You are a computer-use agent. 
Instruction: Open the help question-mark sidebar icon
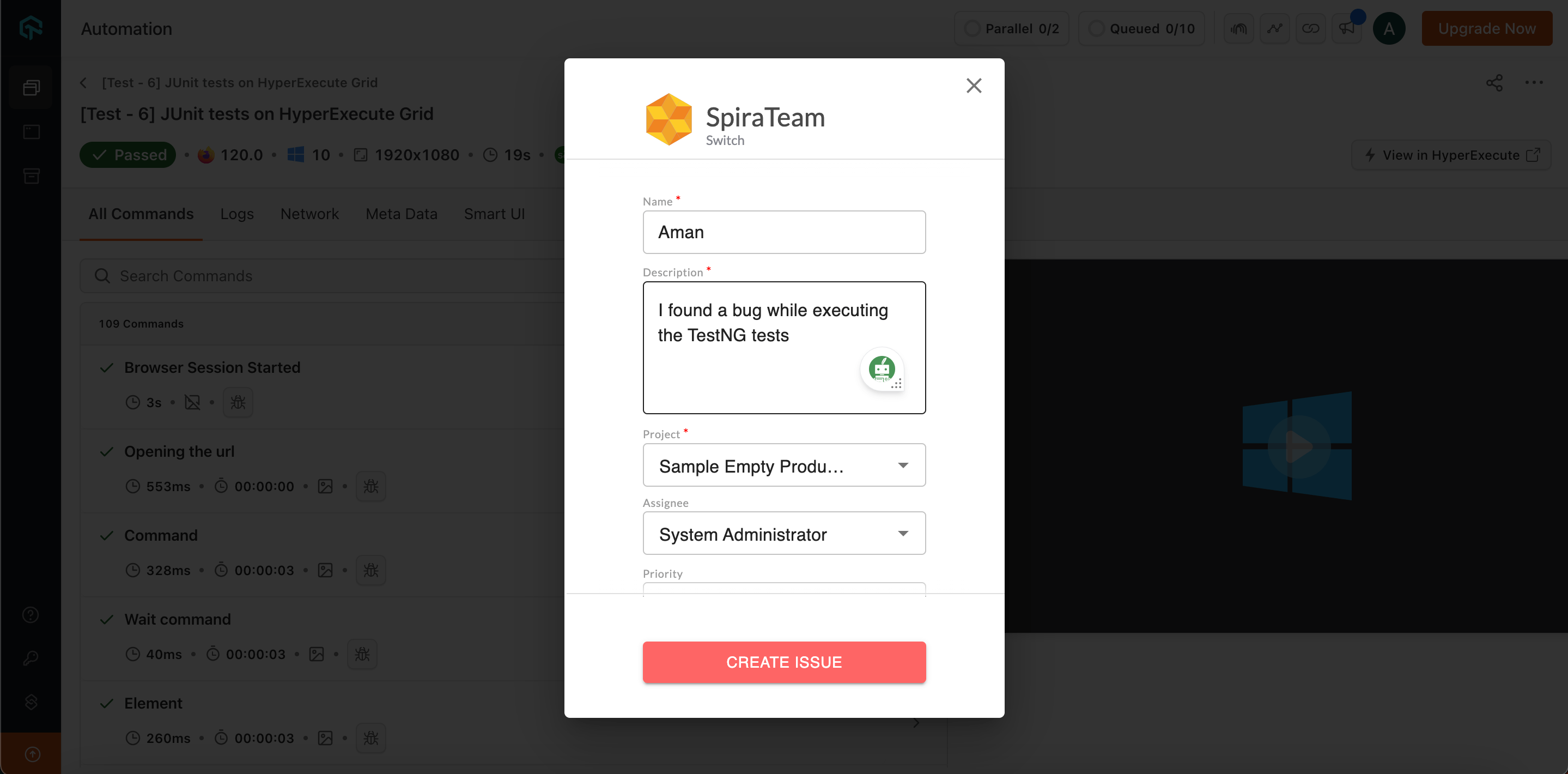click(31, 614)
